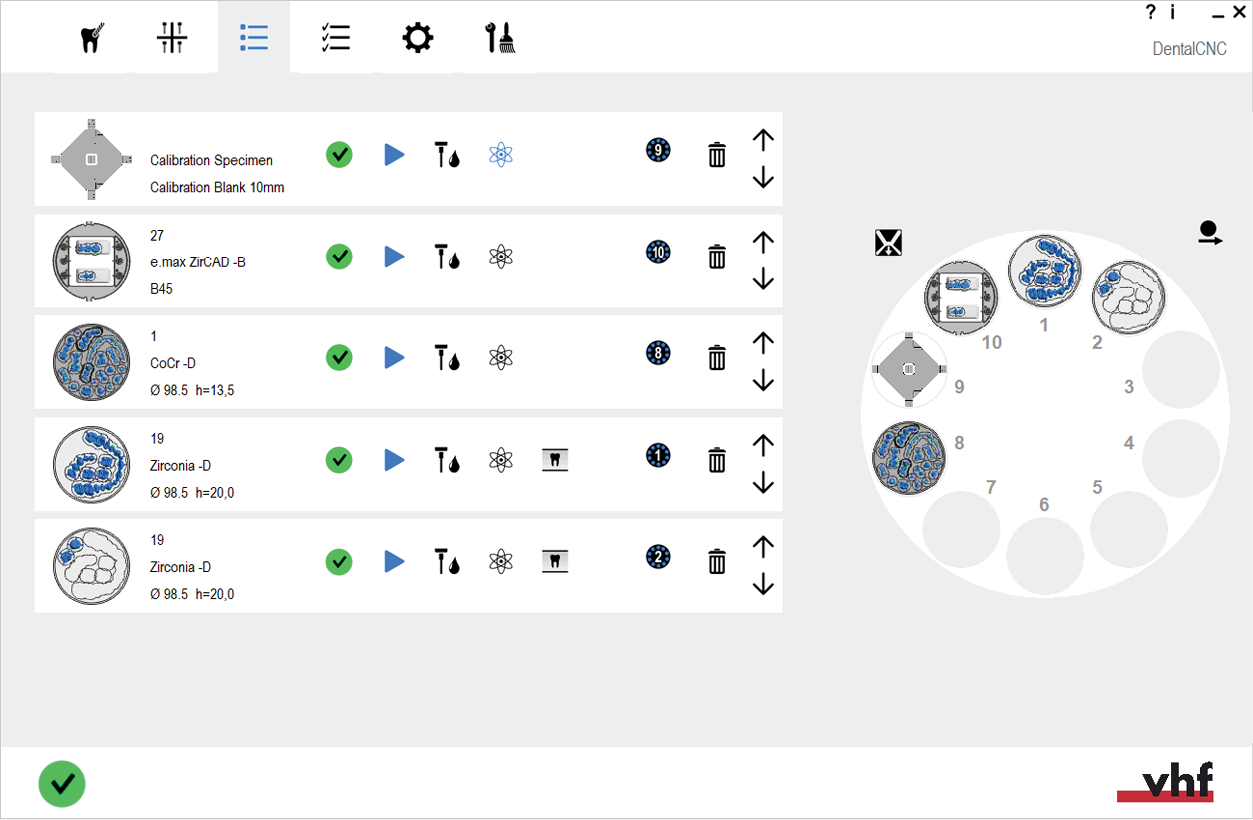Delete the Calibration Specimen job
Viewport: 1253px width, 820px height.
[x=717, y=155]
